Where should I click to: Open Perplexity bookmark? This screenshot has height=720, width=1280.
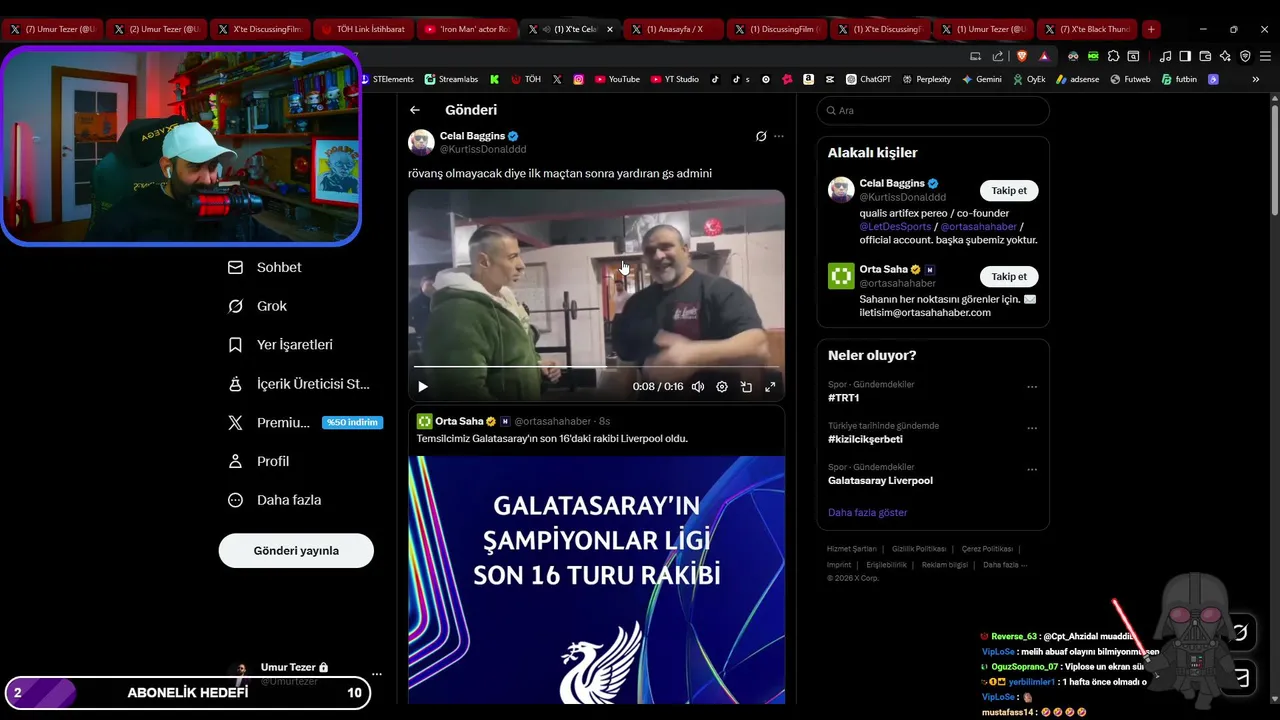tap(926, 79)
